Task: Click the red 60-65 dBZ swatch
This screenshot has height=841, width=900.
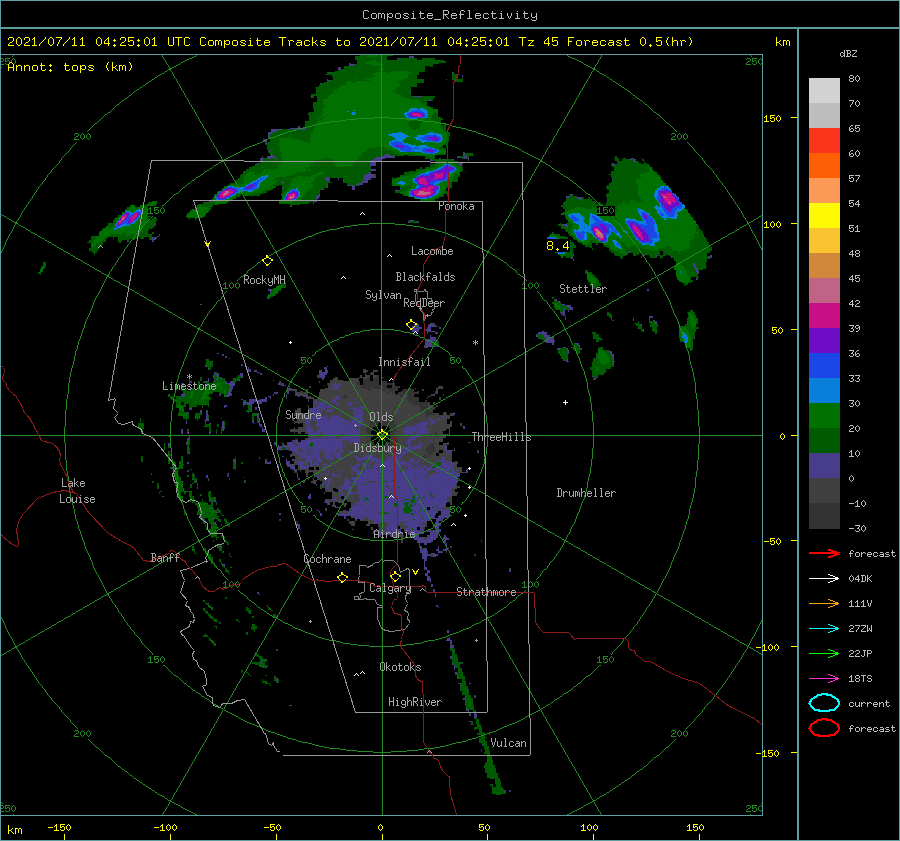Action: click(824, 140)
